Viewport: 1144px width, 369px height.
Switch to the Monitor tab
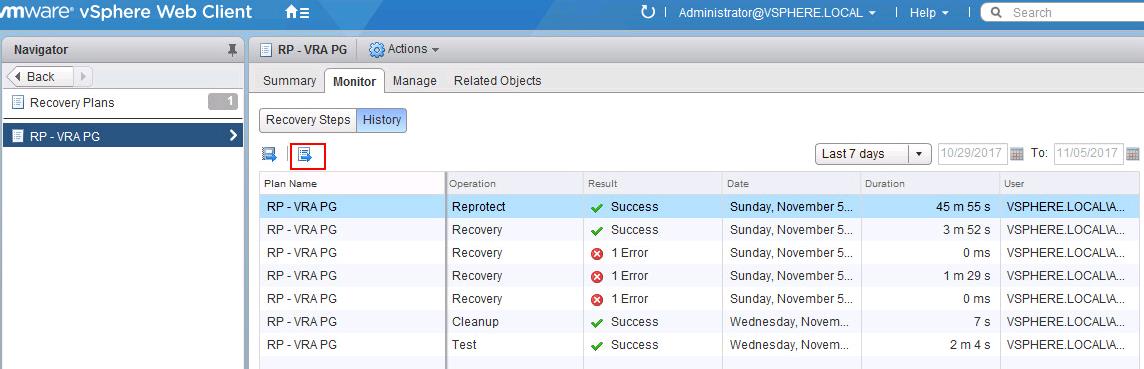click(x=354, y=81)
